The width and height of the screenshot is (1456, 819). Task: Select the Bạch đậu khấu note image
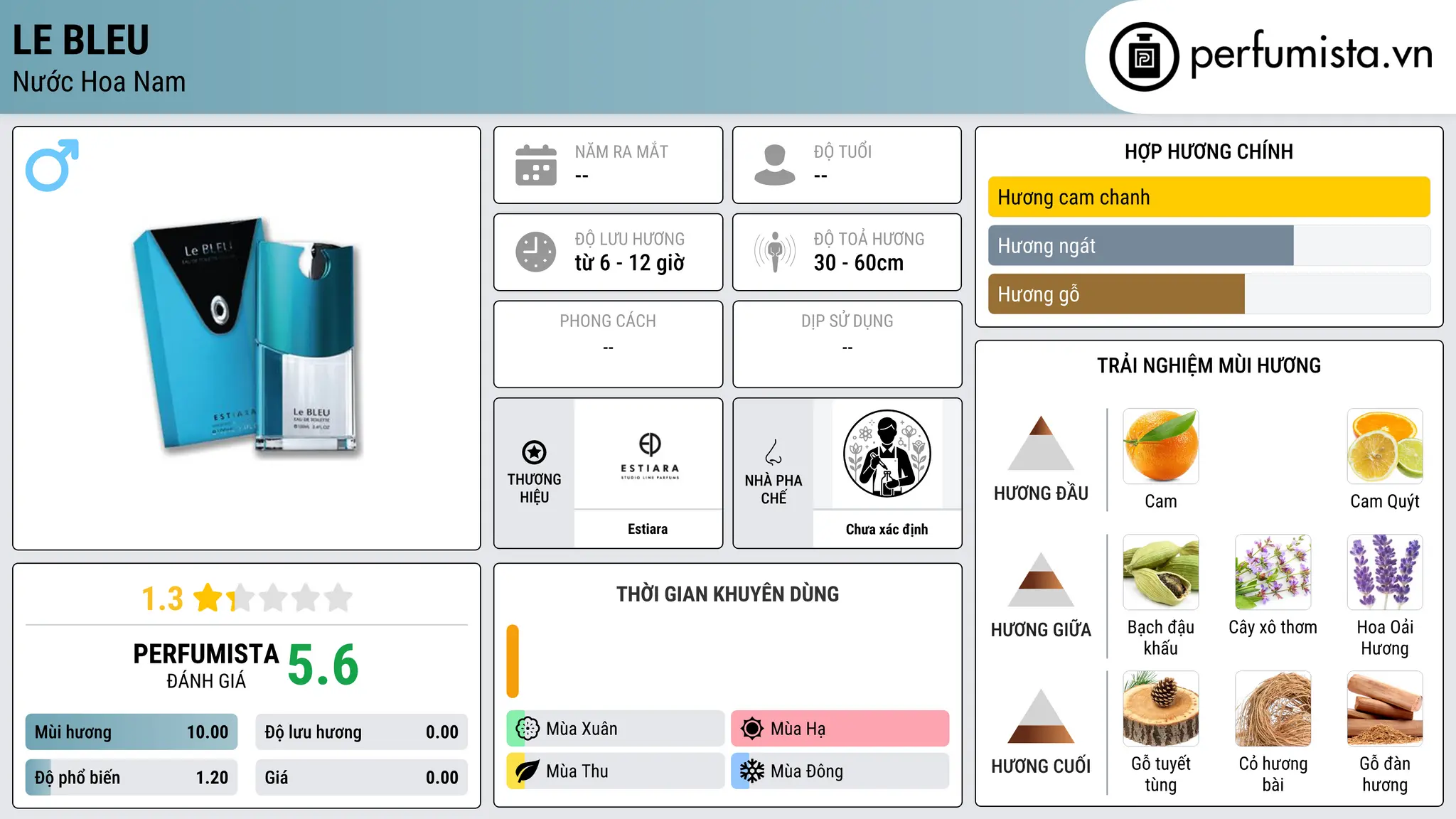1161,572
